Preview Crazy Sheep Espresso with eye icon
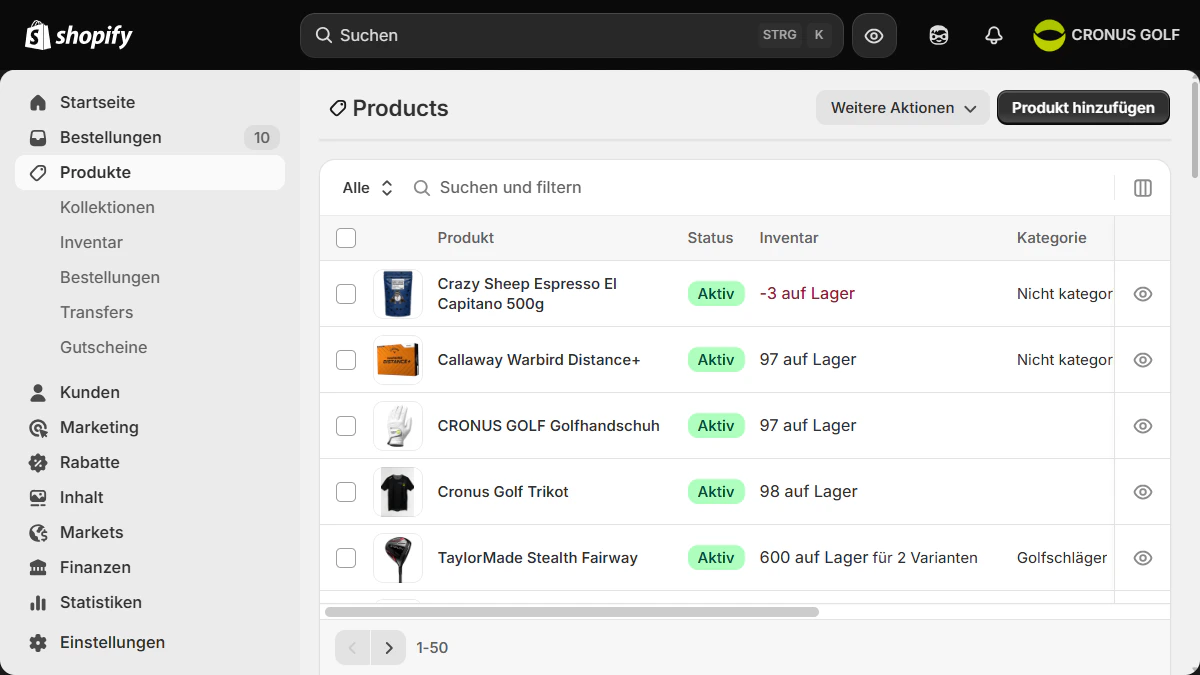Screen dimensions: 1200x675 (x=1143, y=294)
